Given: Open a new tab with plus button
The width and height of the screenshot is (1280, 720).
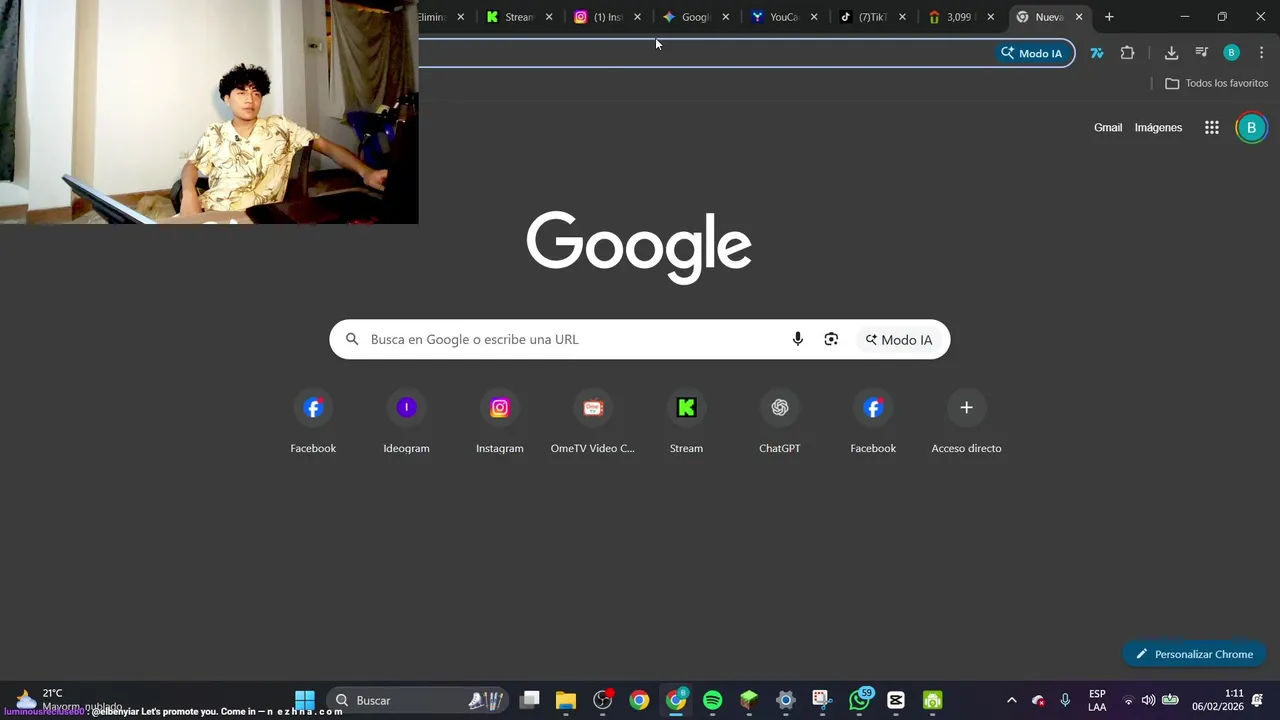Looking at the screenshot, I should click(x=1109, y=17).
